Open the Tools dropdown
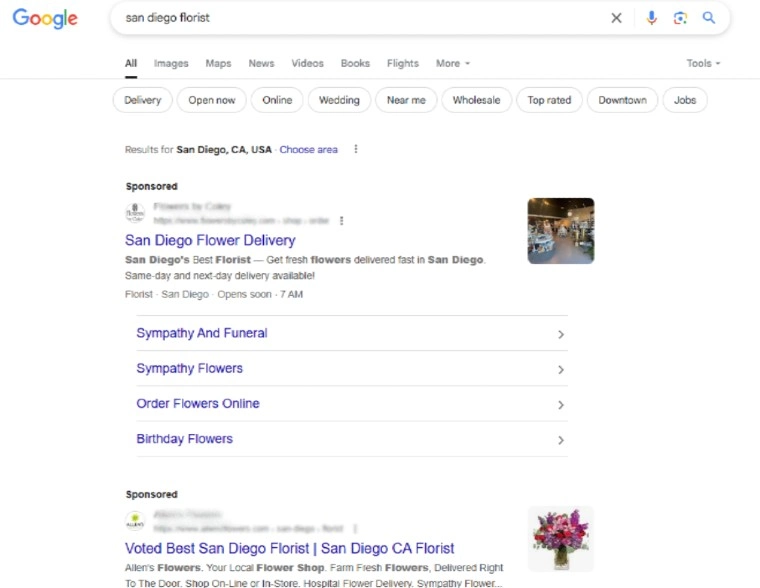This screenshot has height=588, width=760. (703, 64)
